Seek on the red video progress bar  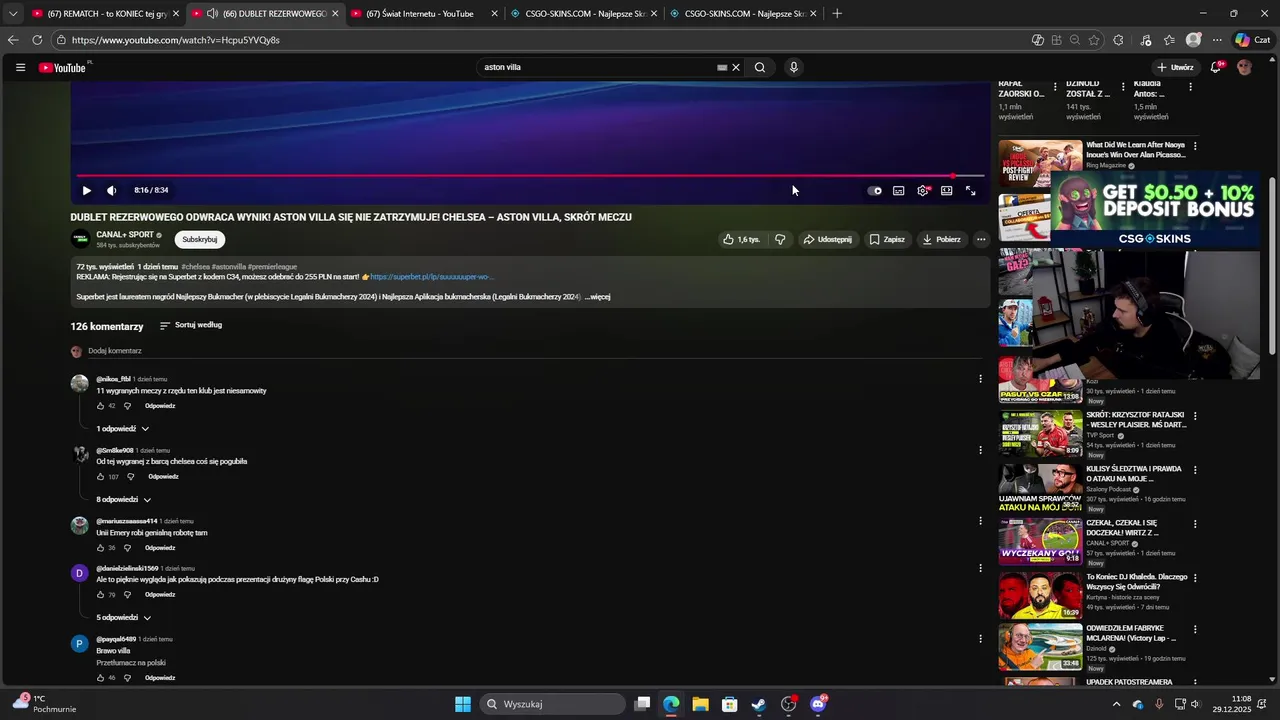click(530, 176)
